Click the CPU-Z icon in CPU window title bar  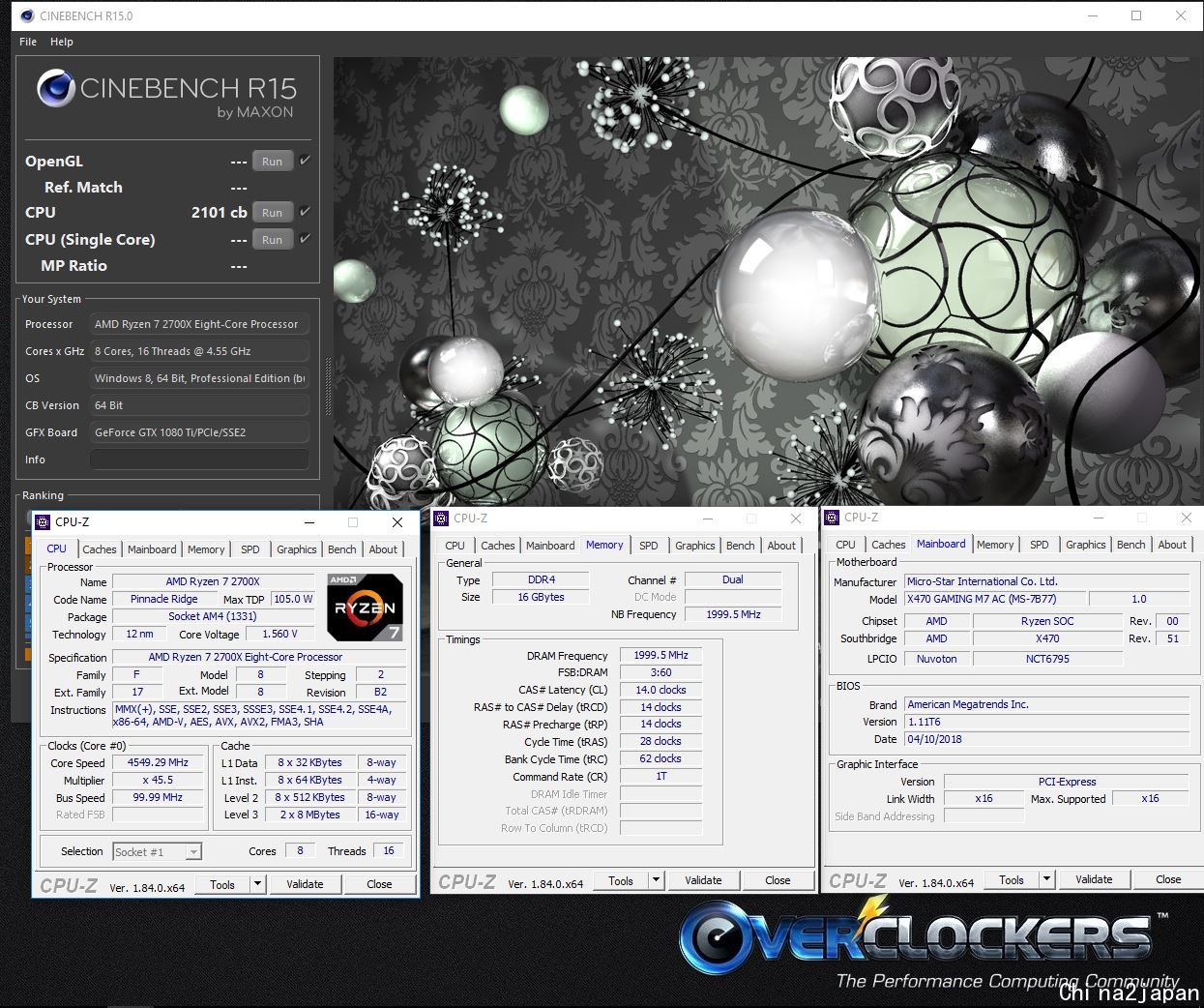(43, 521)
